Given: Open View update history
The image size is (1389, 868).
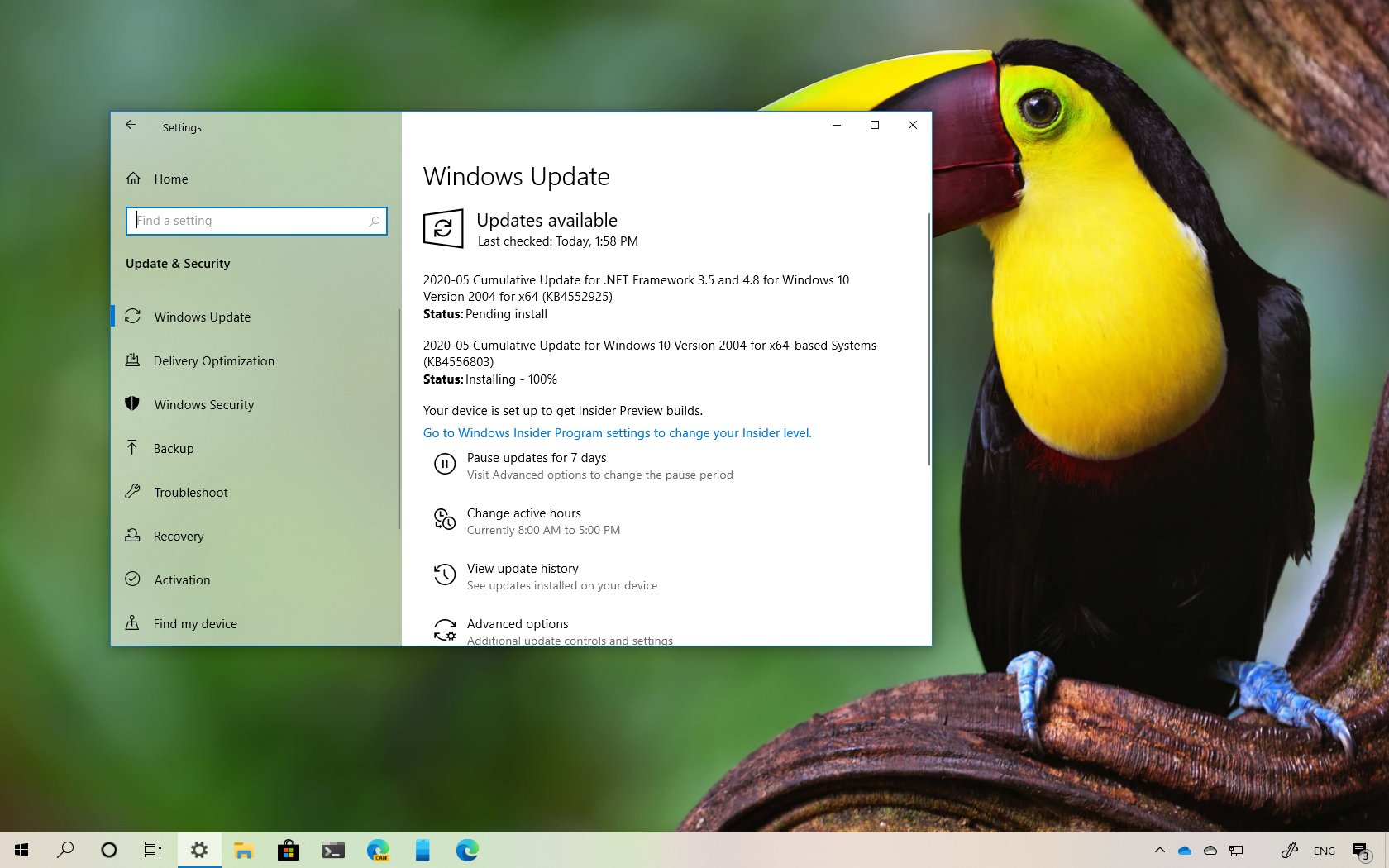Looking at the screenshot, I should point(522,569).
